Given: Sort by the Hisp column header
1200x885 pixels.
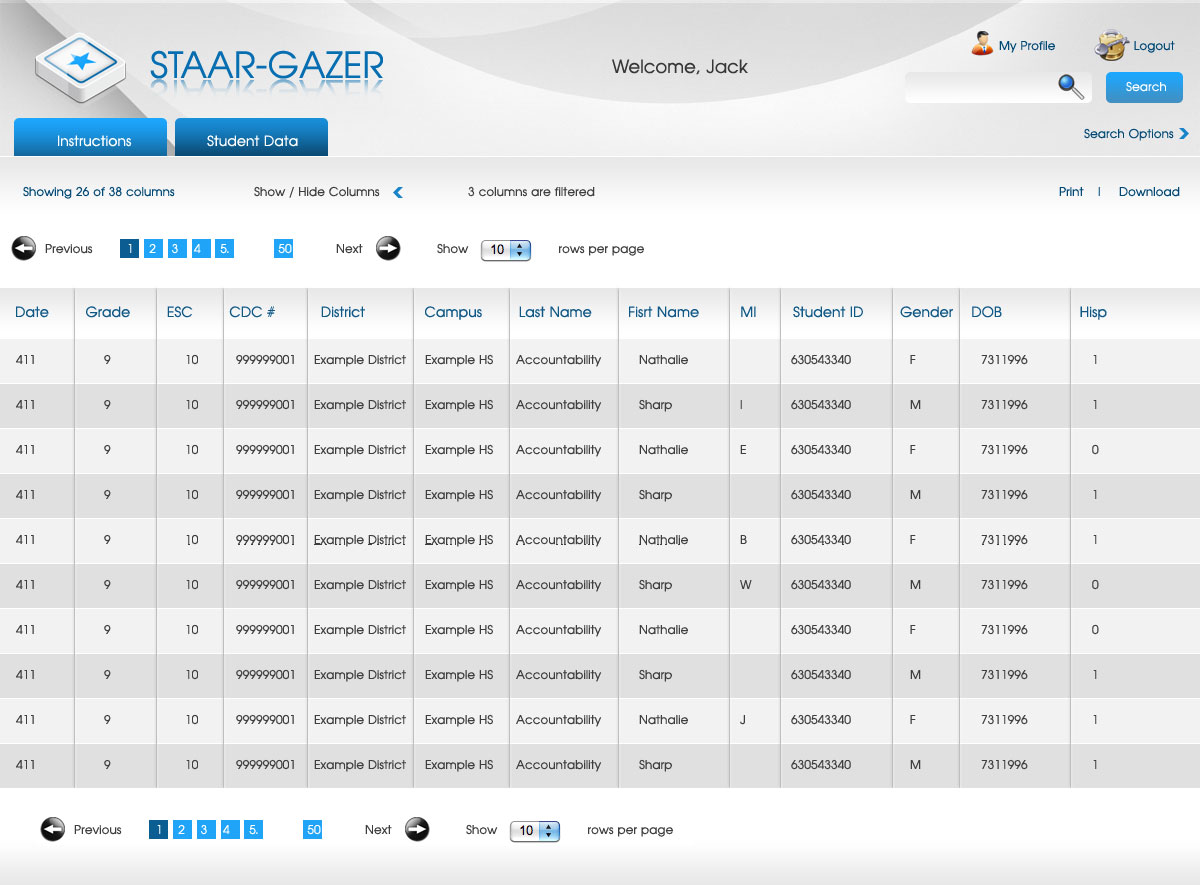Looking at the screenshot, I should (1093, 312).
